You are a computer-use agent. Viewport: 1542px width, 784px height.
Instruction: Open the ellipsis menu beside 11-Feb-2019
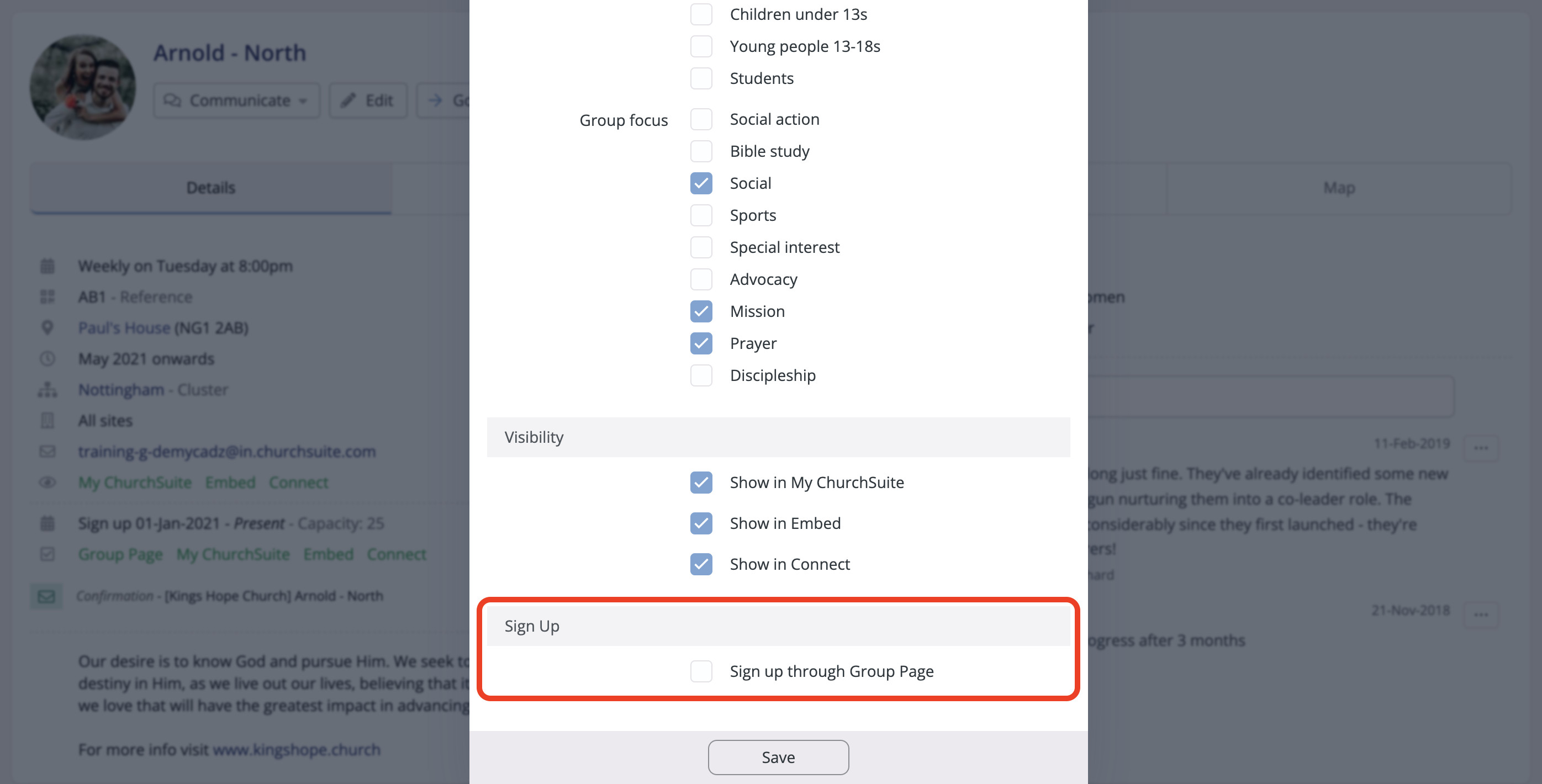click(x=1480, y=447)
